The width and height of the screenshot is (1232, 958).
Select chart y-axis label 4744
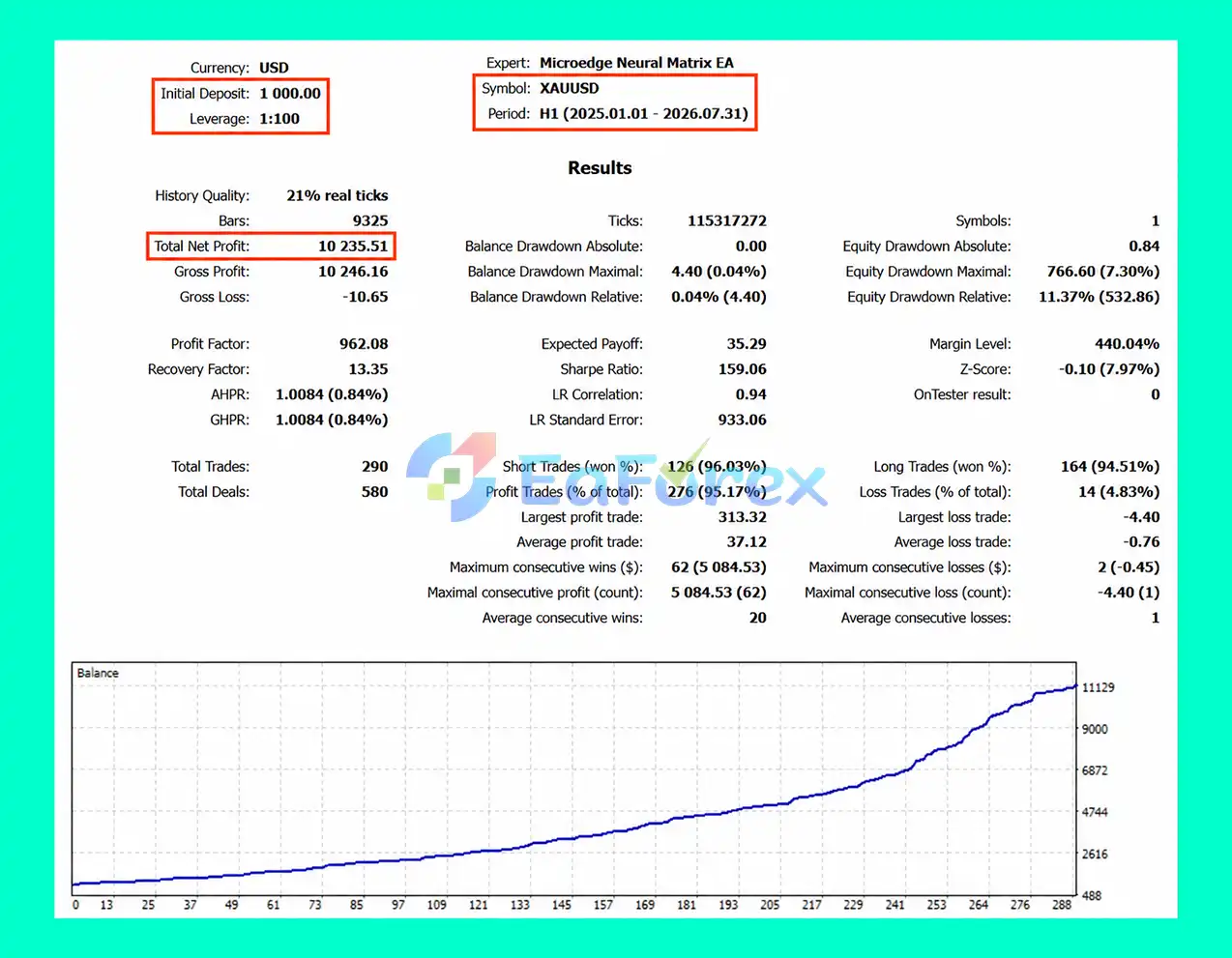pos(1095,812)
